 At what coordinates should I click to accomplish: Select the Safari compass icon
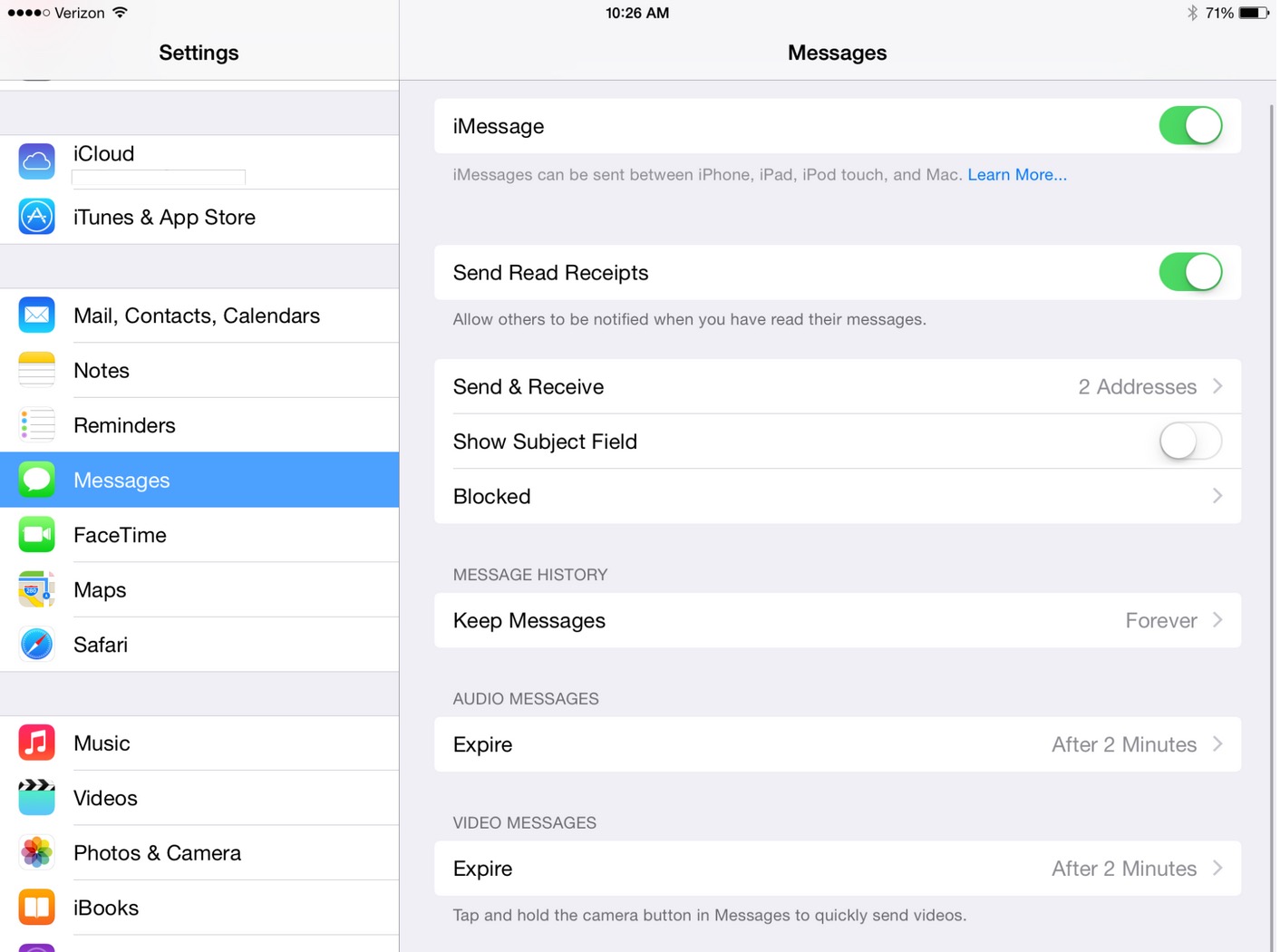pos(36,644)
